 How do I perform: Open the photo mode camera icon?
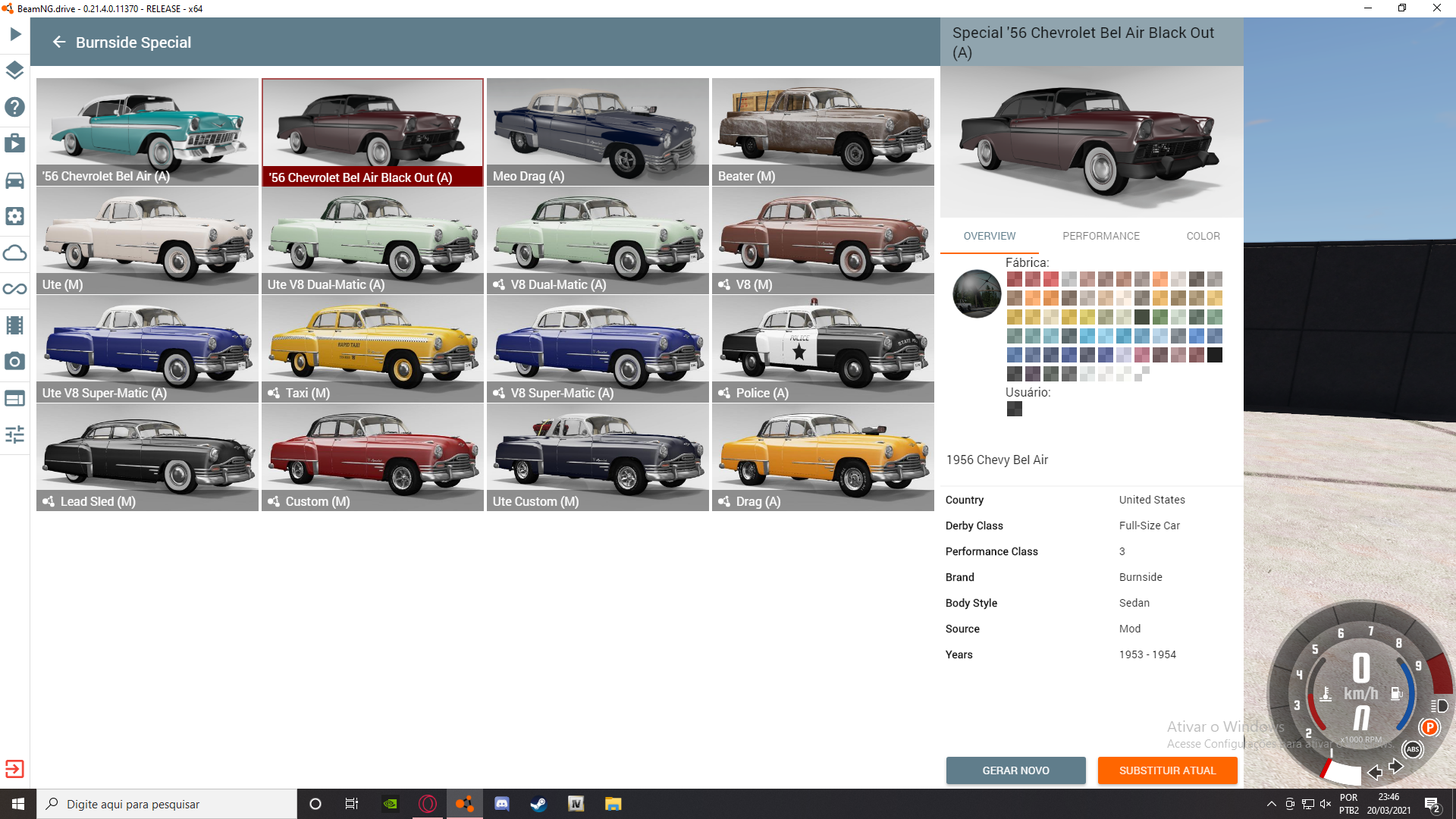[x=15, y=362]
